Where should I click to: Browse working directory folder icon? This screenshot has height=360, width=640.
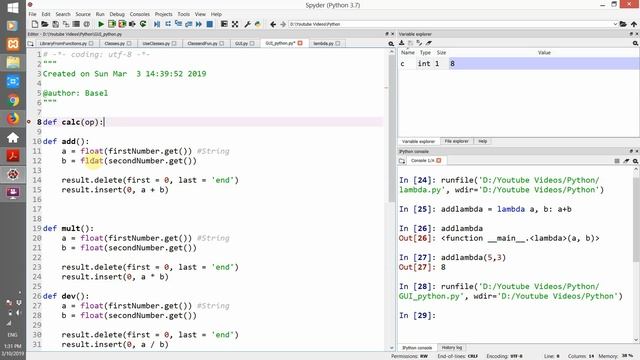coord(623,24)
